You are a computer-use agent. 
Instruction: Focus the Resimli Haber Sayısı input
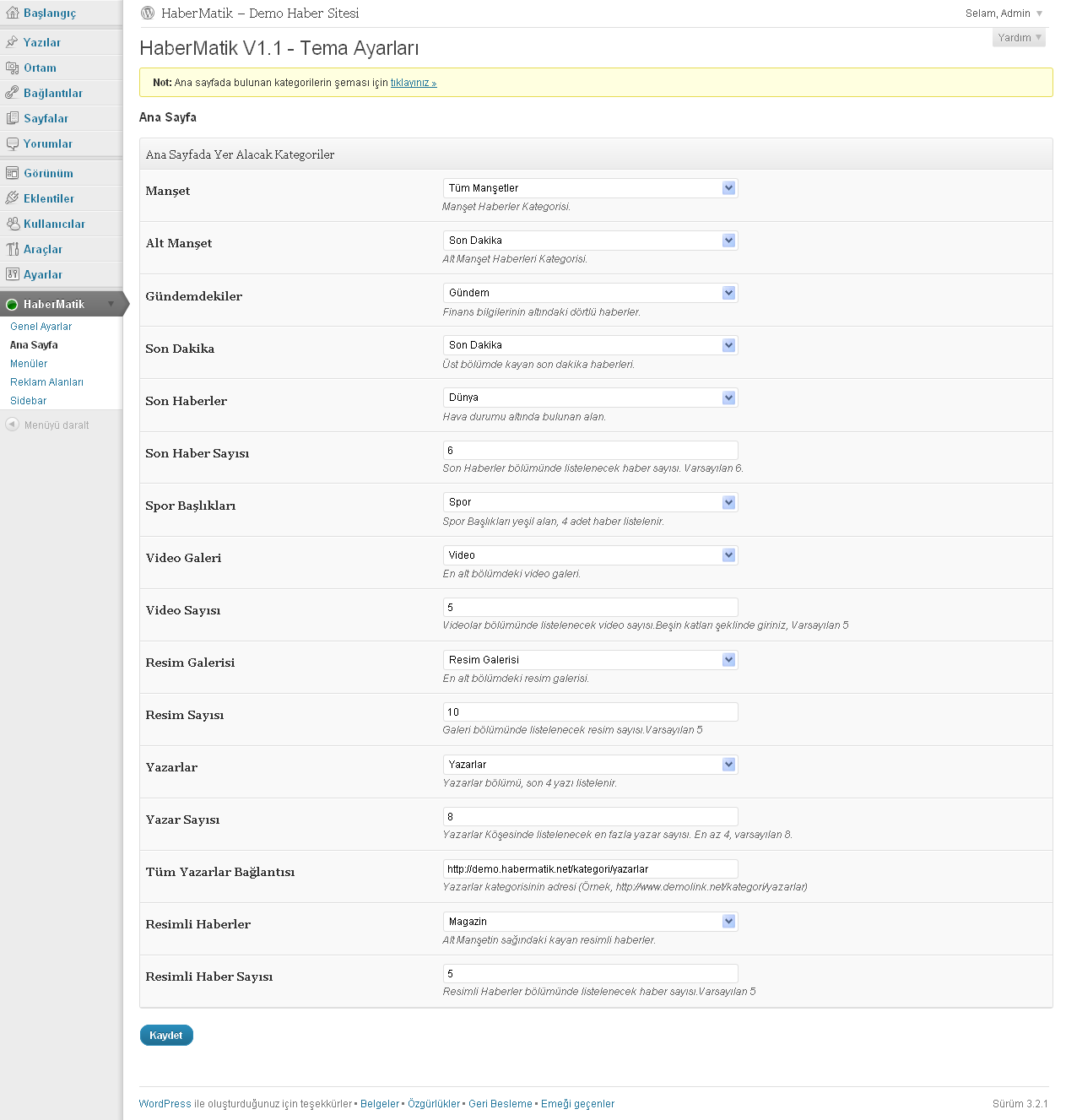[590, 973]
